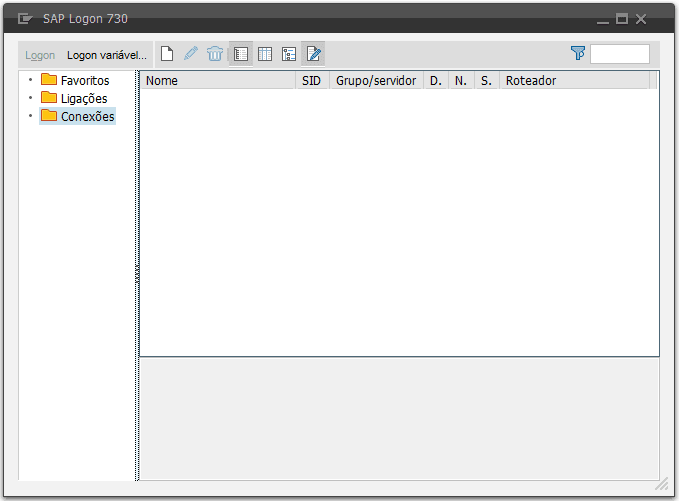The height and width of the screenshot is (501, 679).
Task: Click the Conexões folder icon
Action: click(49, 116)
